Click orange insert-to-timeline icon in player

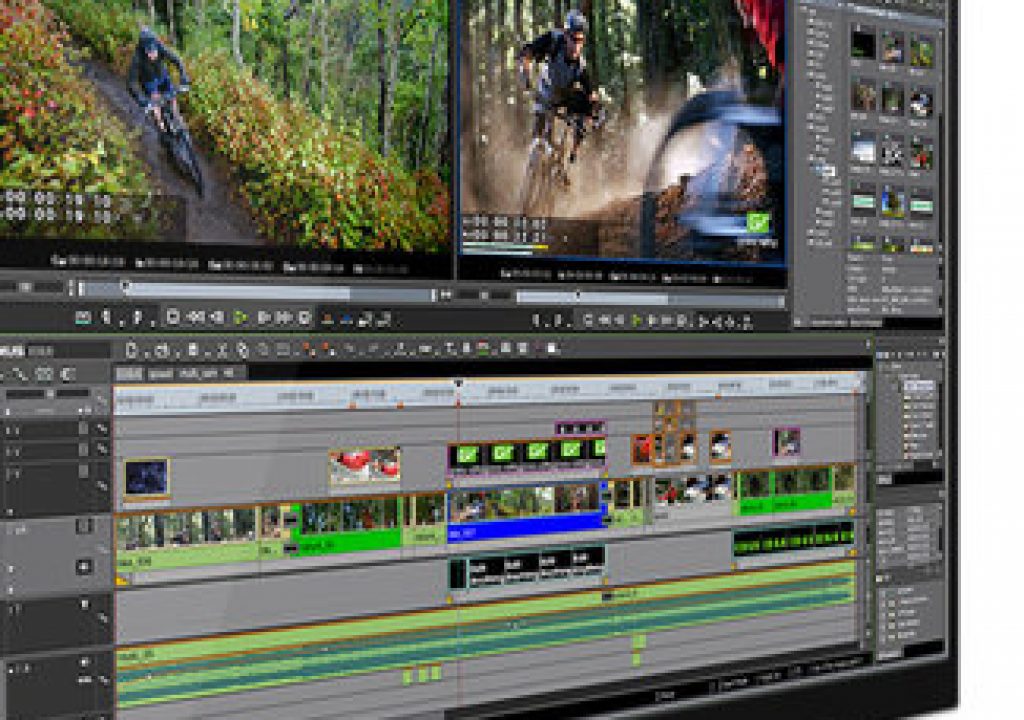click(x=328, y=319)
